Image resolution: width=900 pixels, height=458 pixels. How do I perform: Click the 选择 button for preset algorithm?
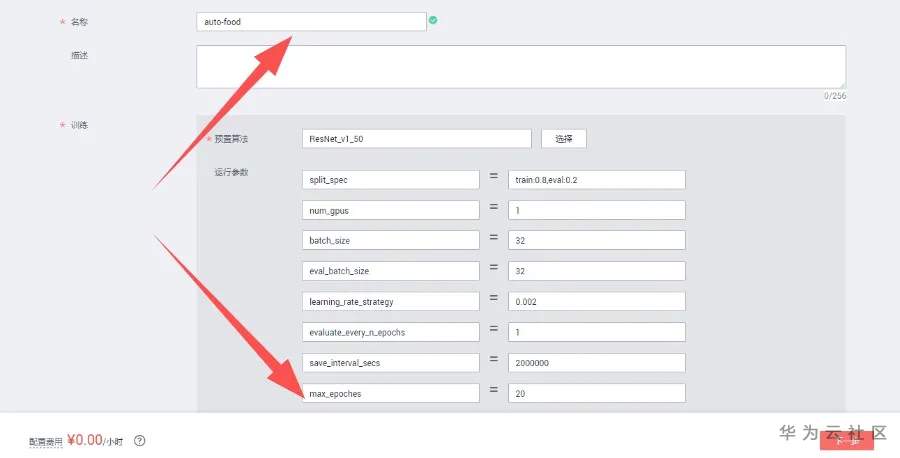pos(563,139)
